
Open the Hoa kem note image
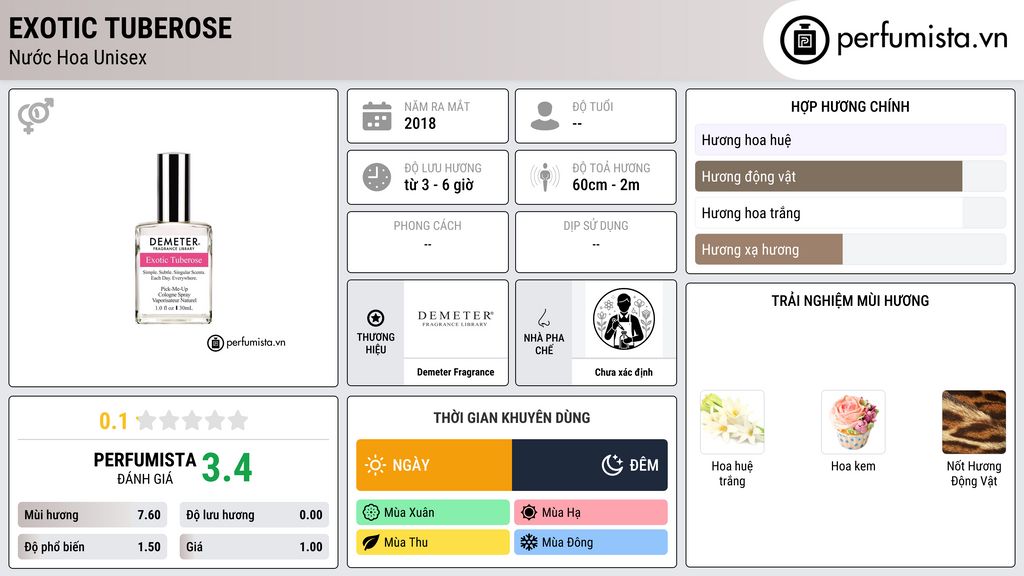click(853, 422)
